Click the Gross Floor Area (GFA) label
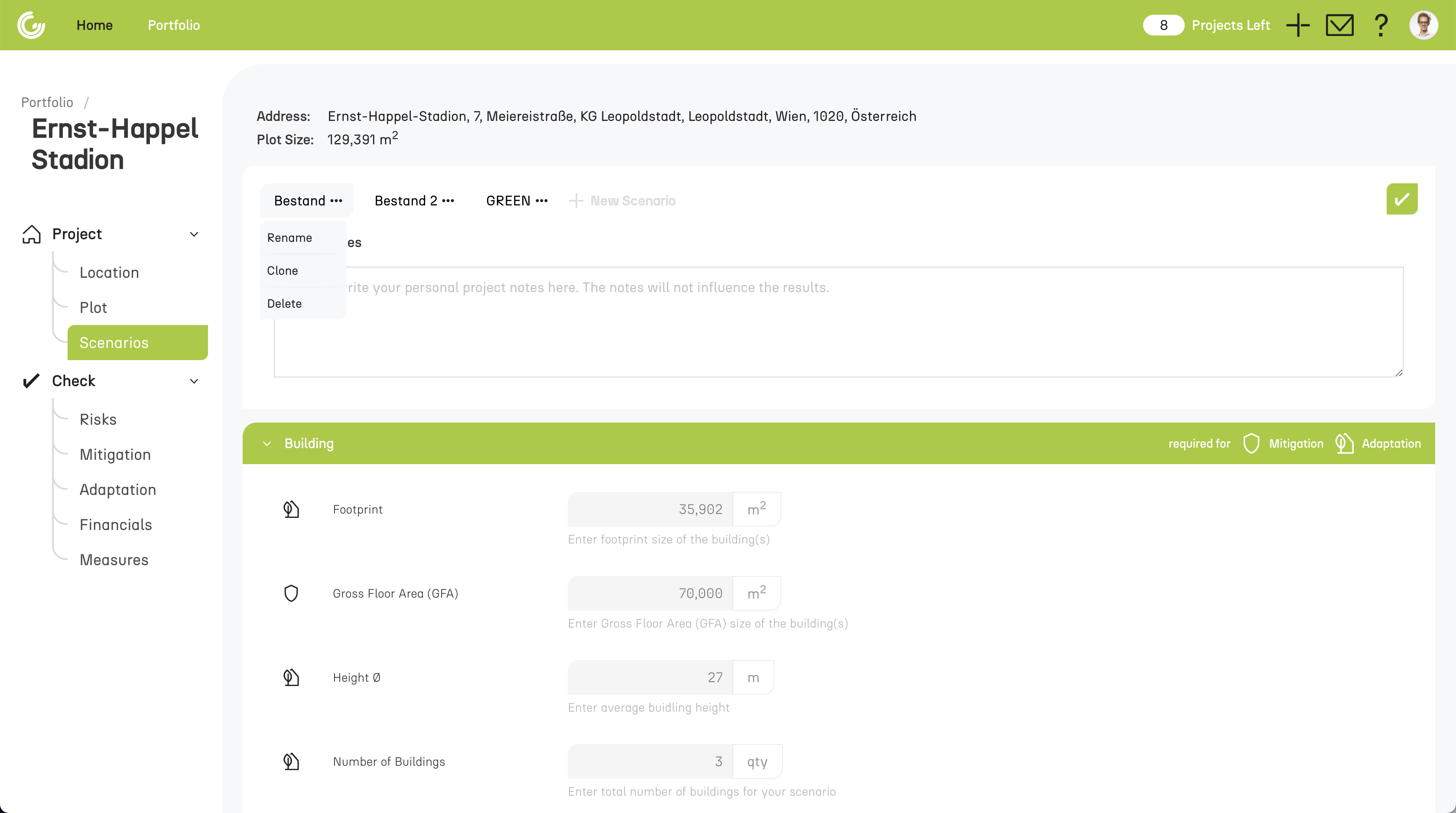This screenshot has height=813, width=1456. pos(395,593)
